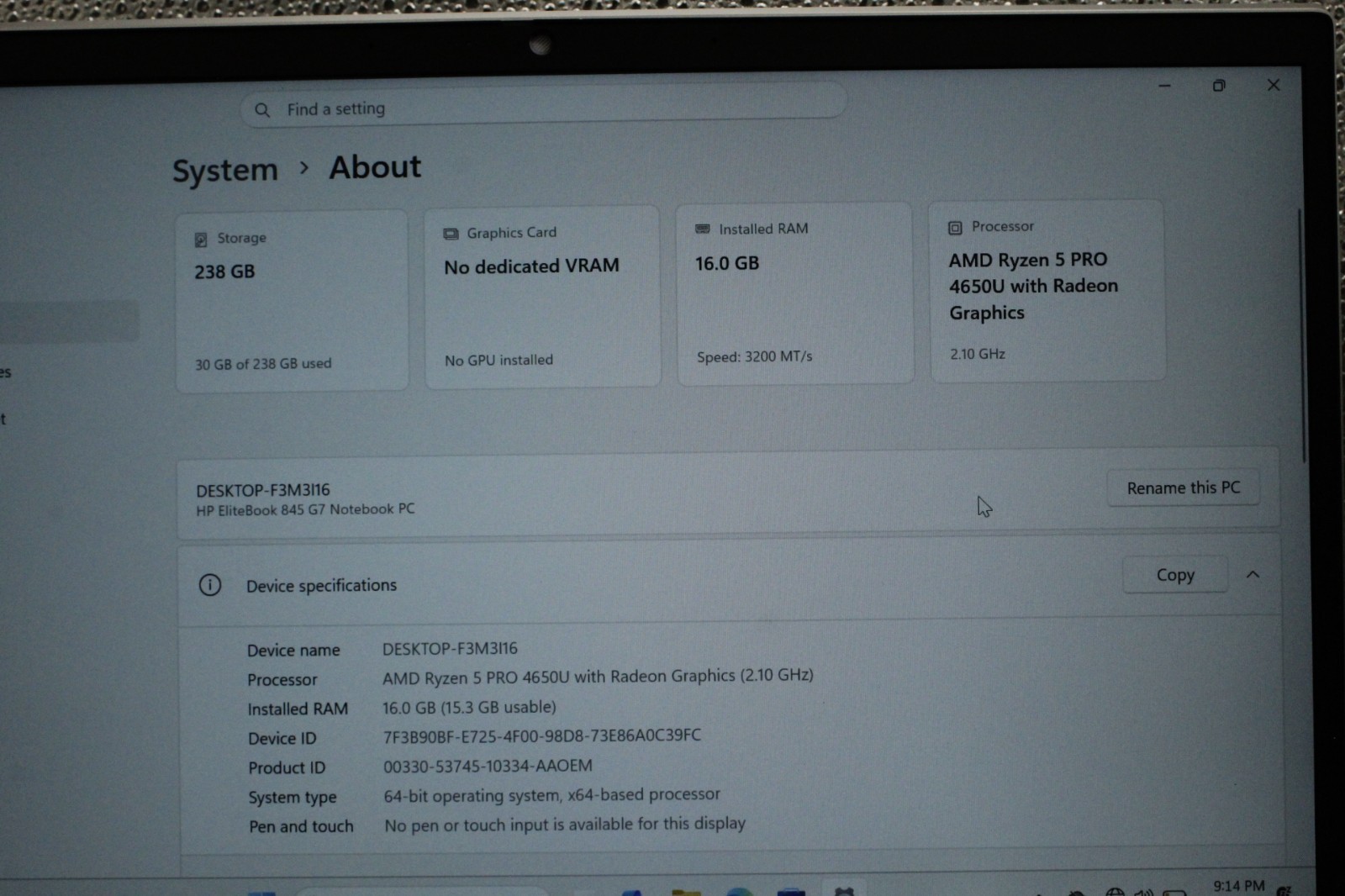The image size is (1345, 896).
Task: Click the About page heading
Action: pyautogui.click(x=375, y=167)
